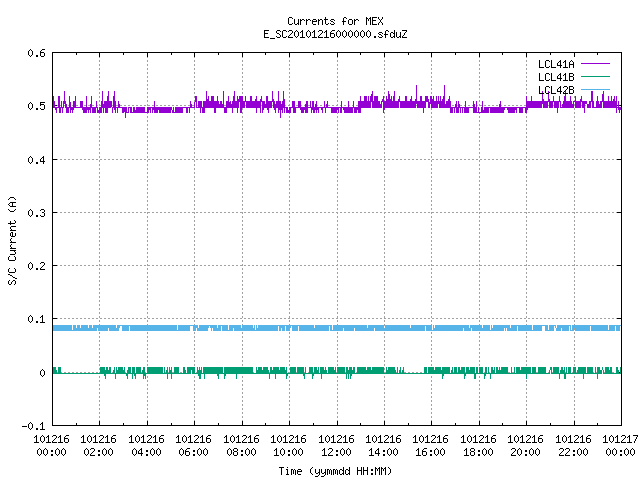Click the 101216 06:00 x-axis tick label
640x480 pixels.
click(193, 445)
